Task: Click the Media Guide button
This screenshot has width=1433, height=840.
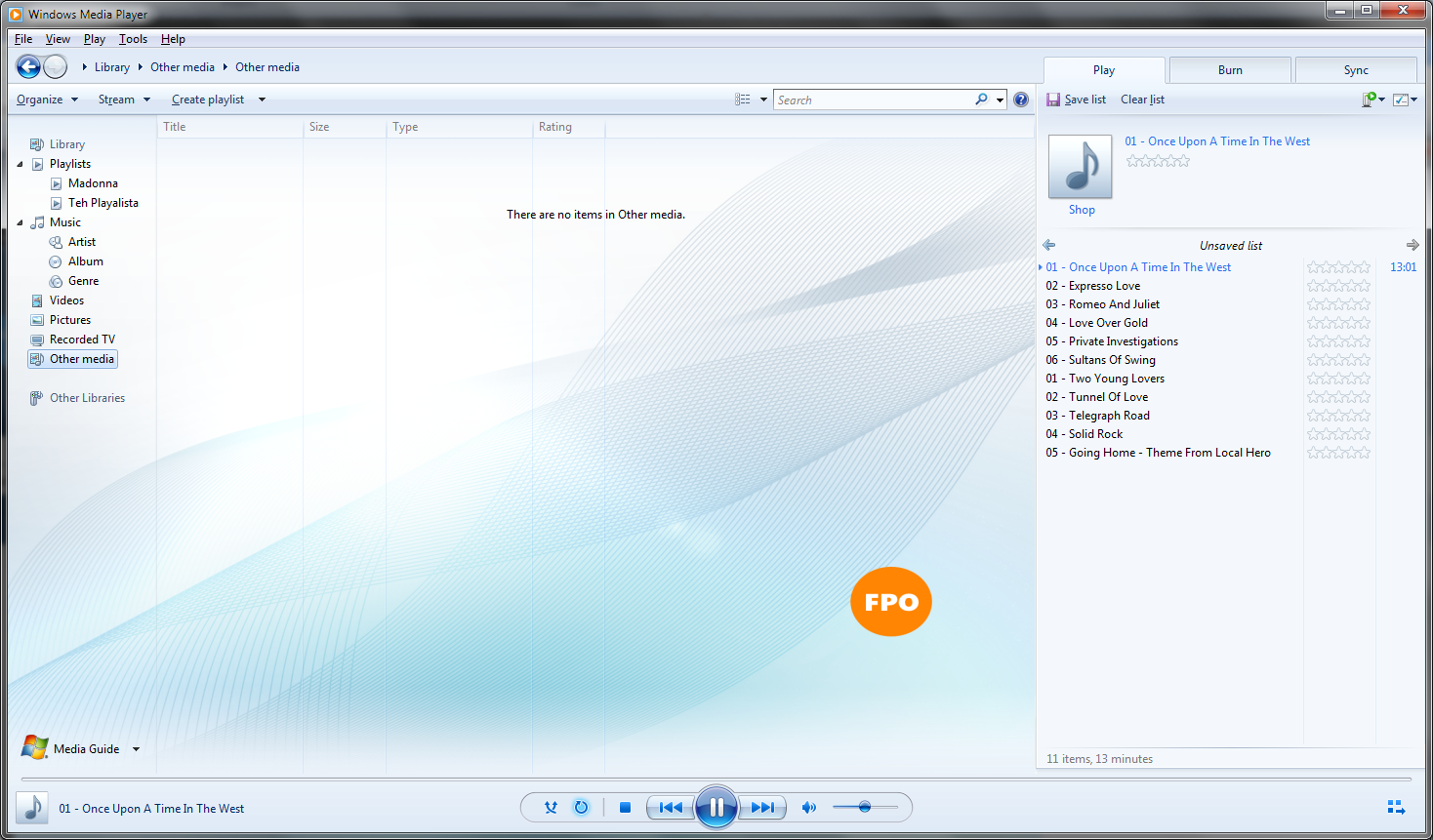Action: (x=70, y=748)
